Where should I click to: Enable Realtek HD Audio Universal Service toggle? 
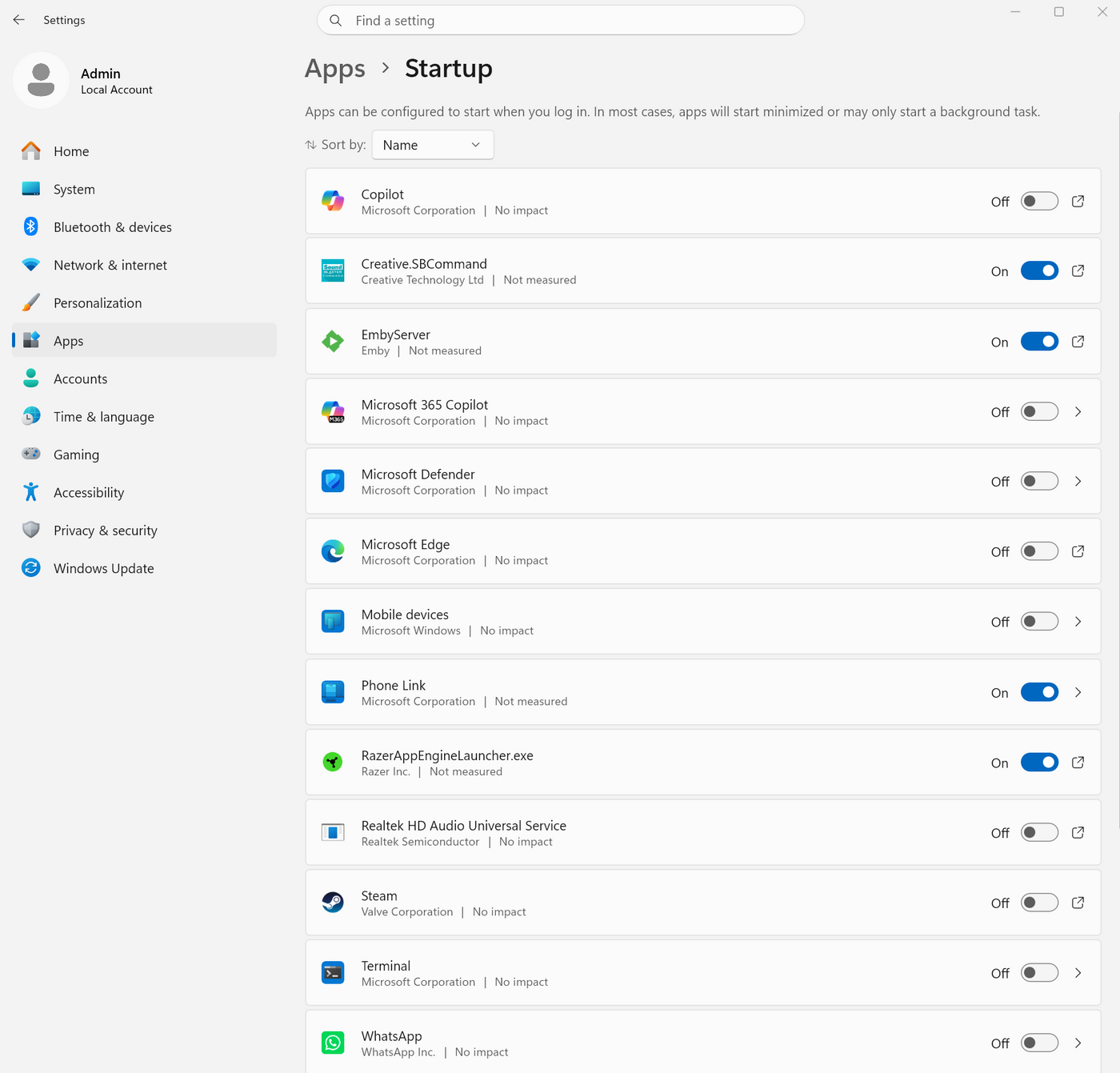click(1039, 833)
